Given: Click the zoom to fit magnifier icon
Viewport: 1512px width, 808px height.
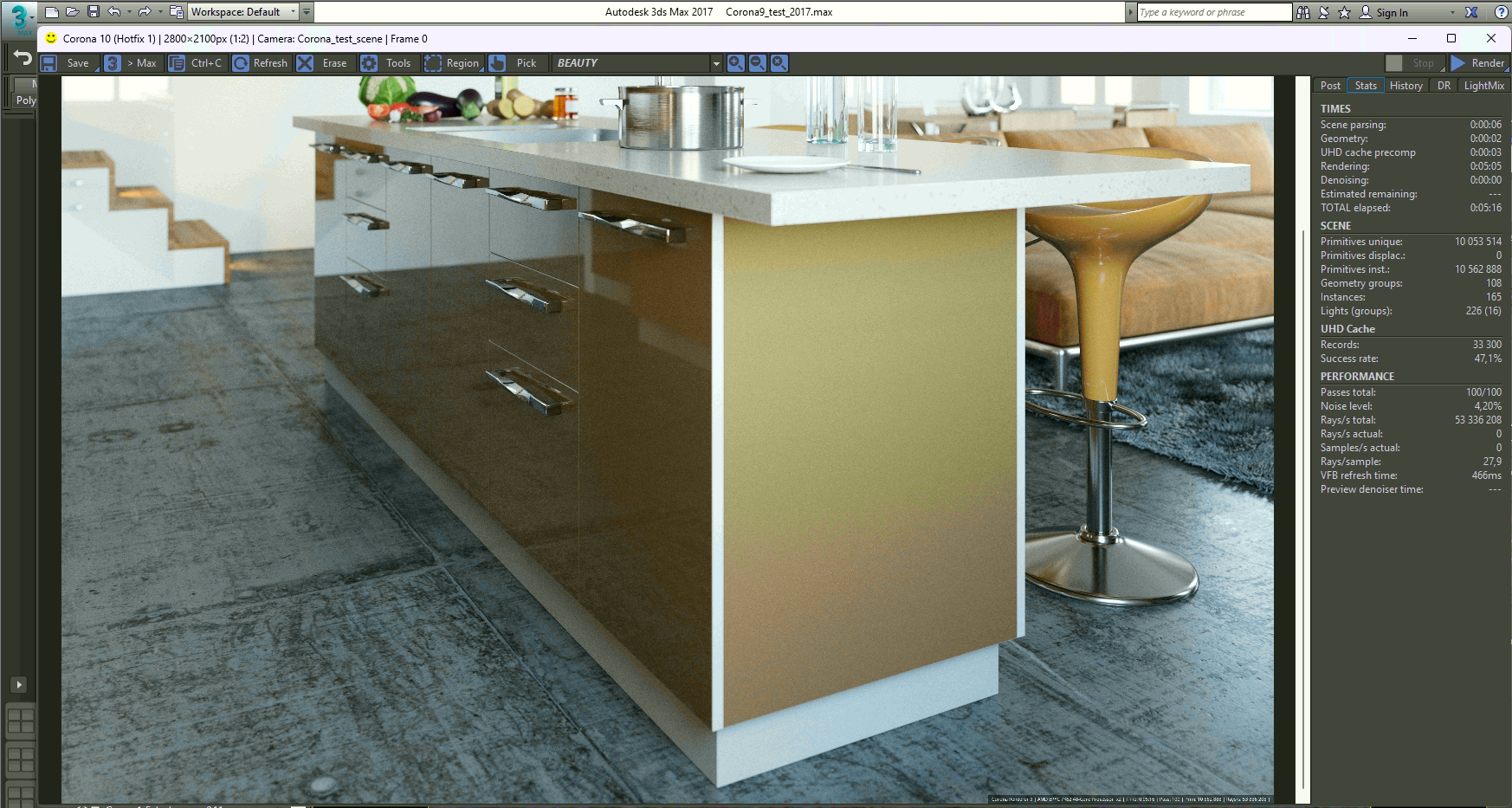Looking at the screenshot, I should [779, 63].
